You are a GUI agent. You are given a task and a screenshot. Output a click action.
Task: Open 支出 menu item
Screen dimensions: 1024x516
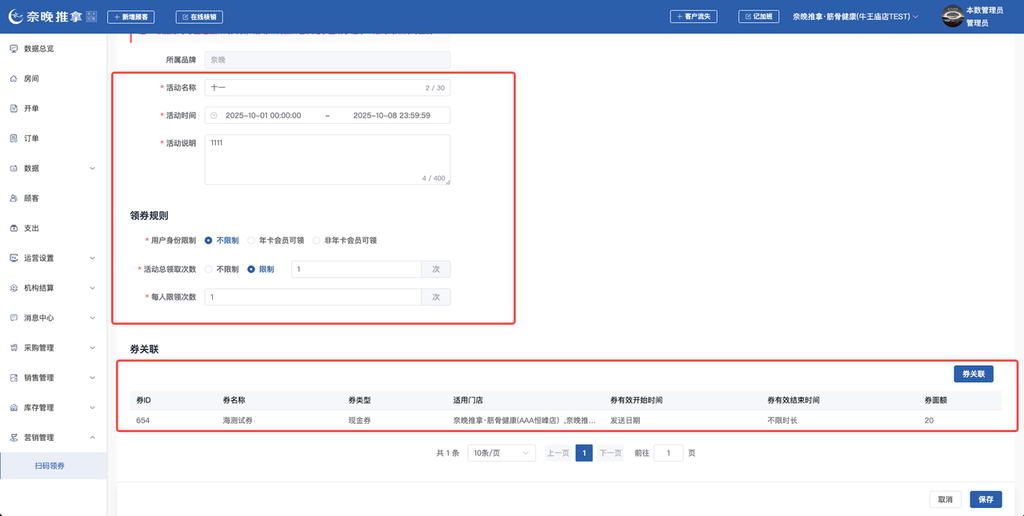(54, 228)
